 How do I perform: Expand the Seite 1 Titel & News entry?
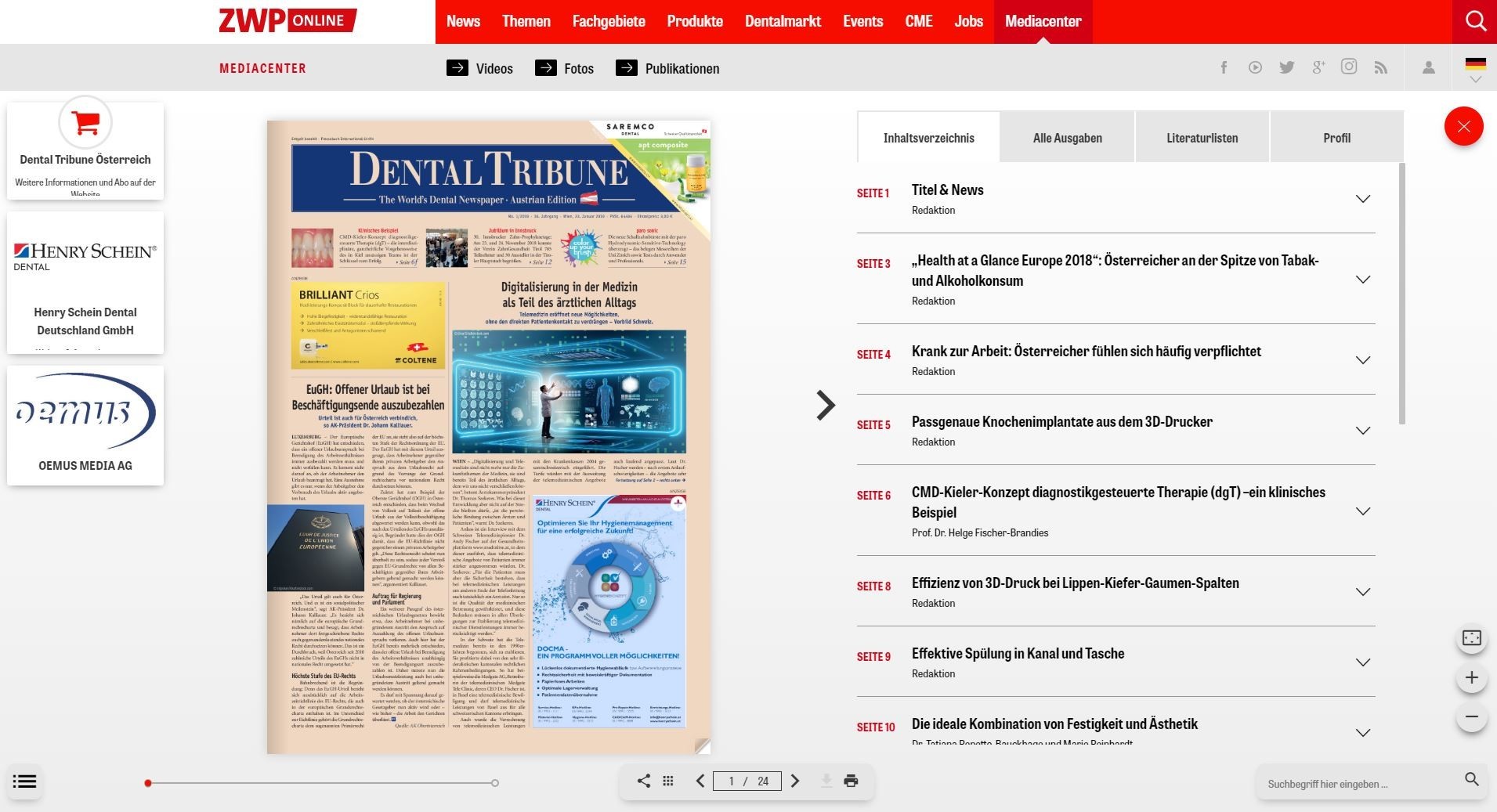tap(1363, 199)
